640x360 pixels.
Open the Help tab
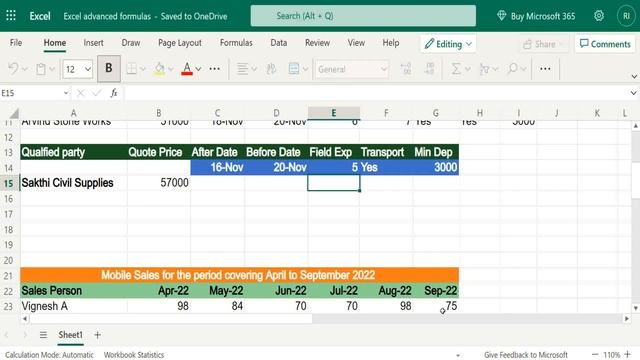pos(391,42)
